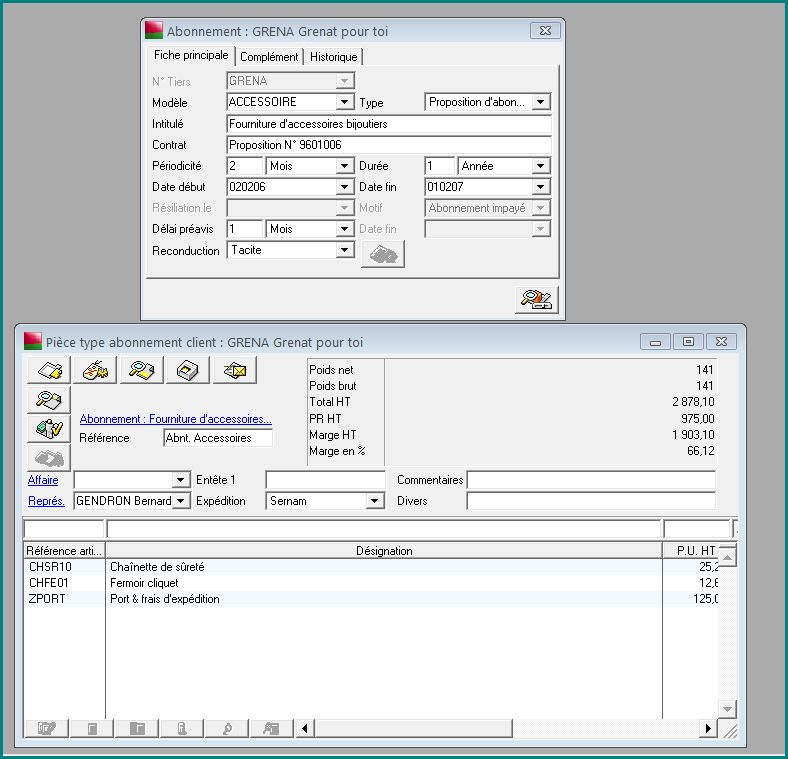Click the Contrat Proposition N° field
This screenshot has height=759, width=788.
coord(388,145)
